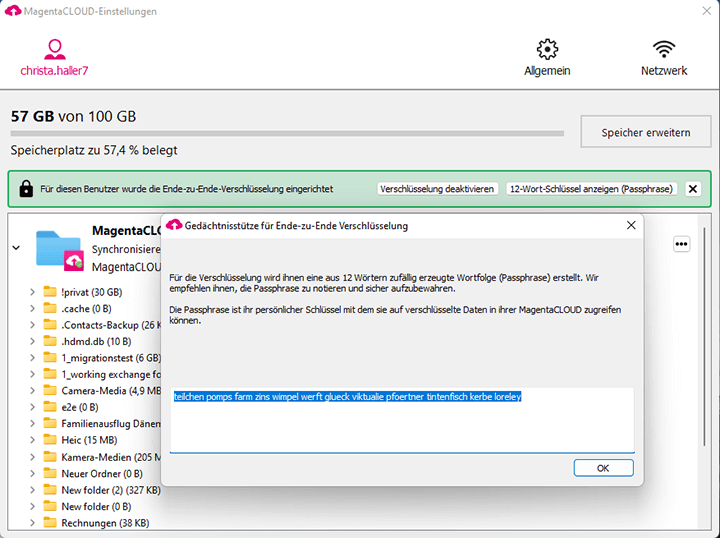Click the MagentaCLOUD sync folder icon

pos(60,251)
